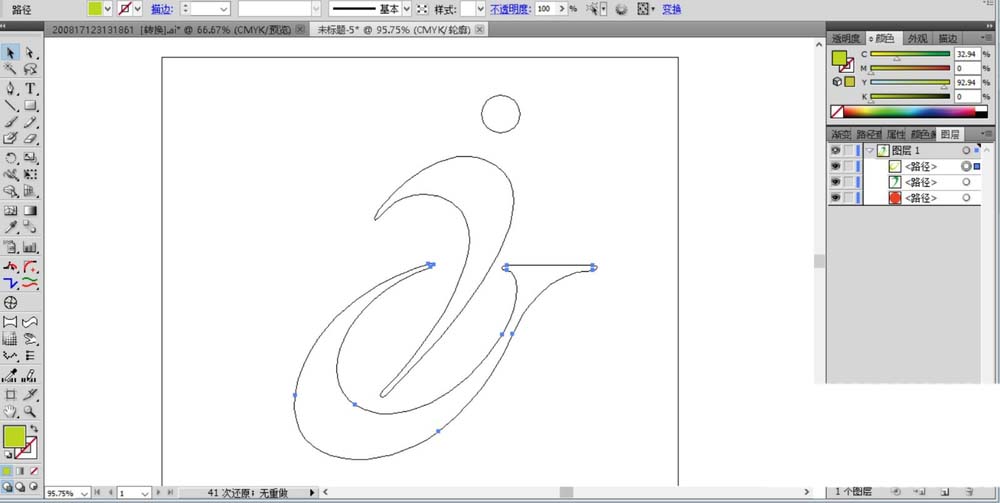Select the Pen tool

pos(11,89)
